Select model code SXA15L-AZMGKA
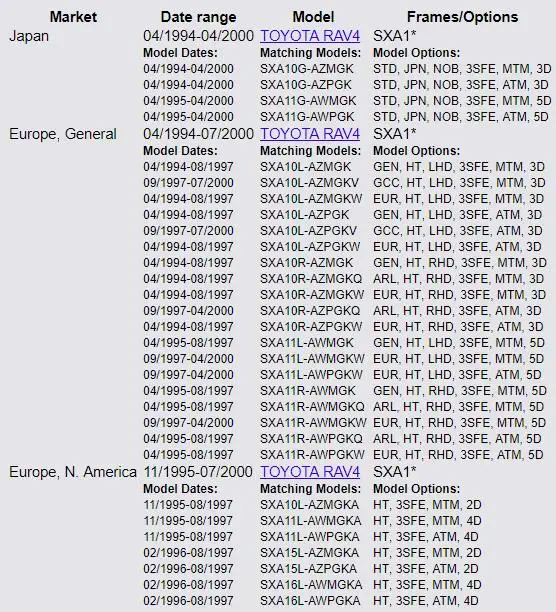The width and height of the screenshot is (556, 612). 309,553
